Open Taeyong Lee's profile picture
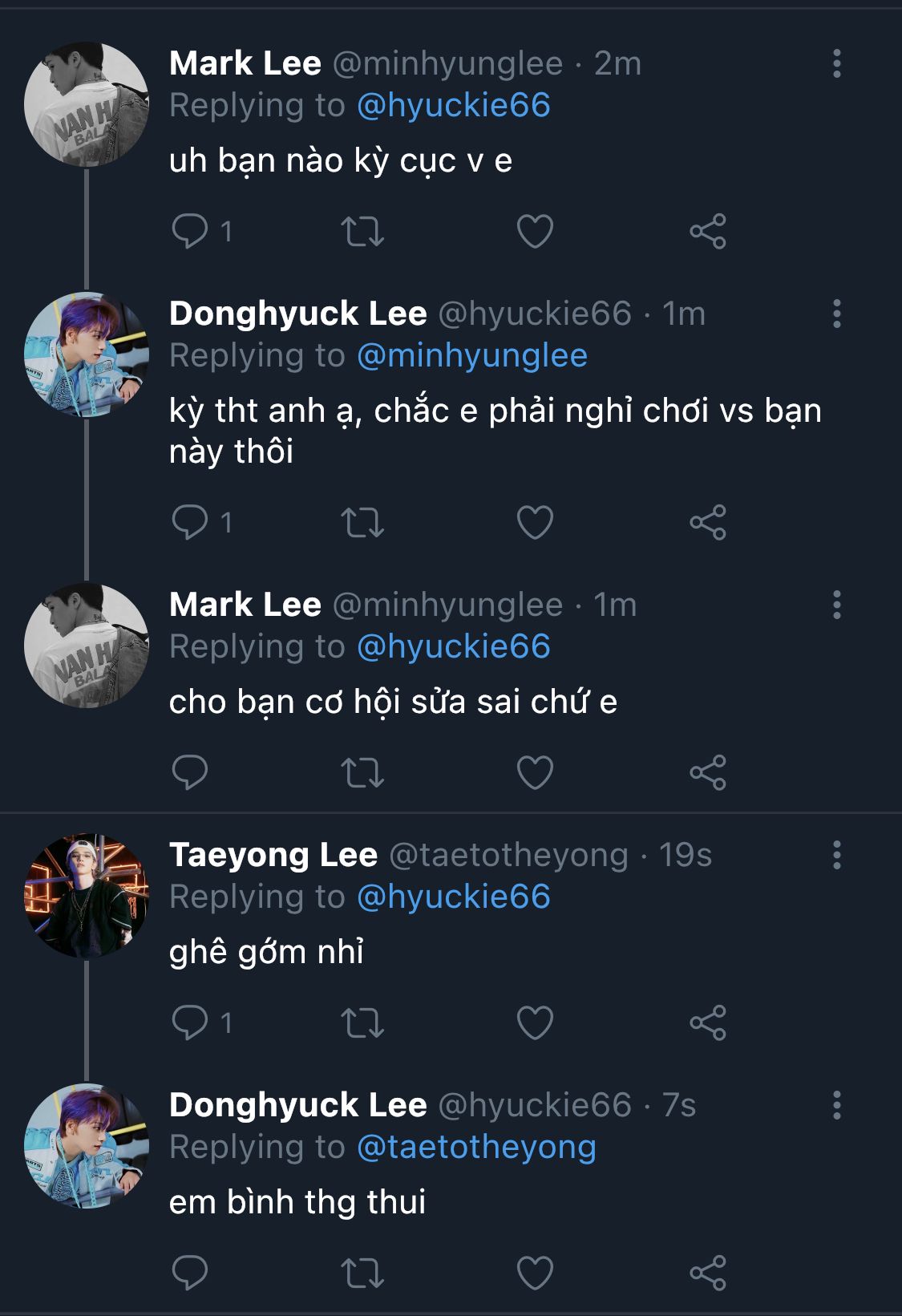This screenshot has height=1316, width=902. point(87,896)
